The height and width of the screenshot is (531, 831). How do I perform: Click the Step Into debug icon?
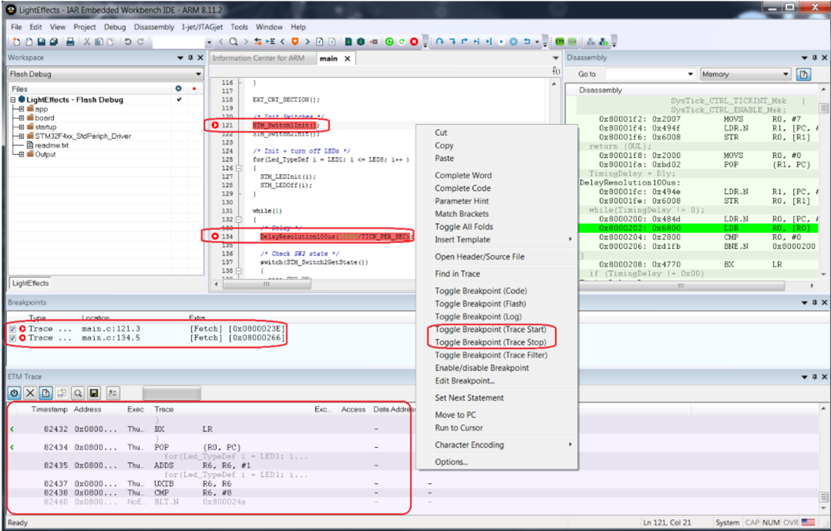click(x=453, y=41)
